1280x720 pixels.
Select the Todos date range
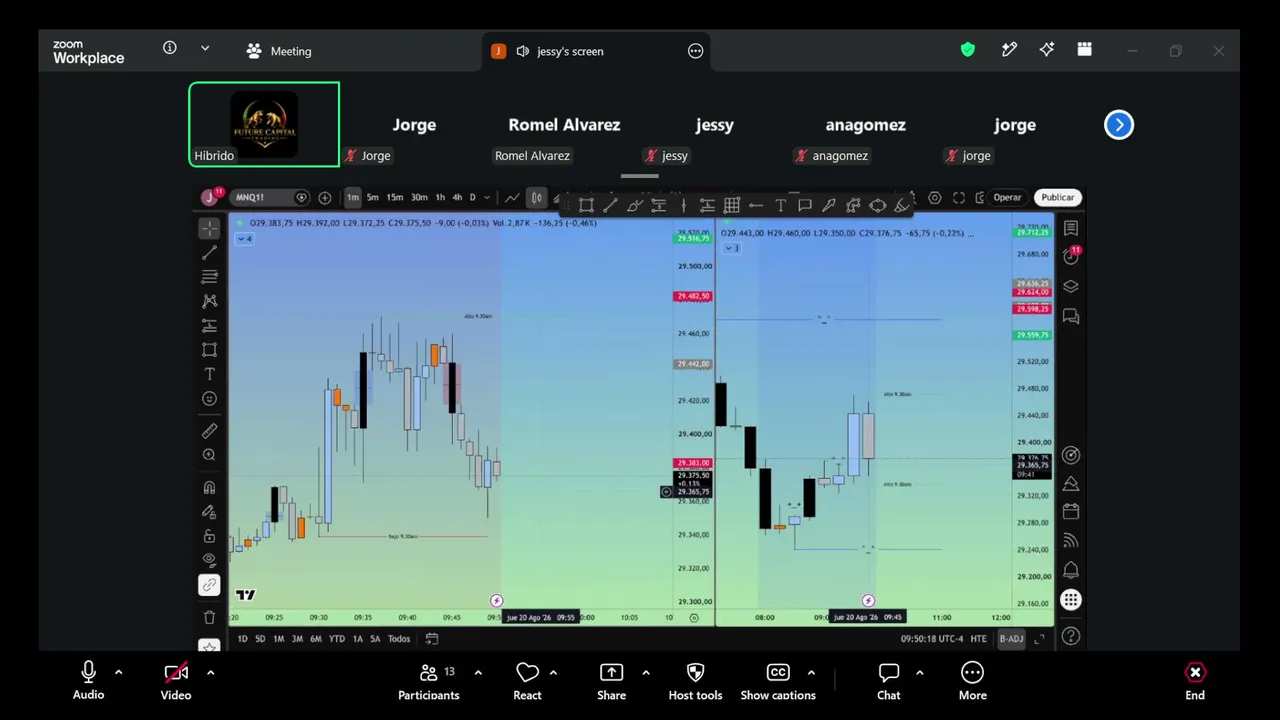(399, 639)
